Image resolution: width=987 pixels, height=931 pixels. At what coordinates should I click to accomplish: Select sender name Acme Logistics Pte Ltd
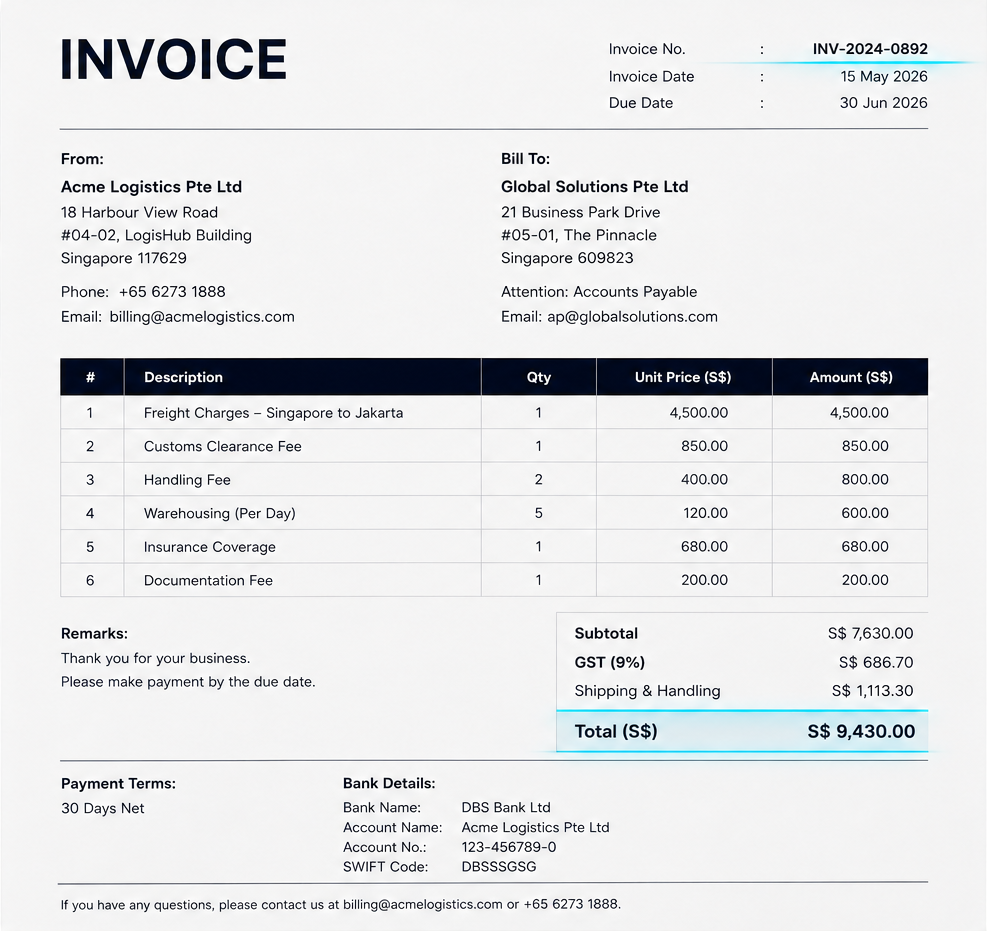[x=151, y=187]
